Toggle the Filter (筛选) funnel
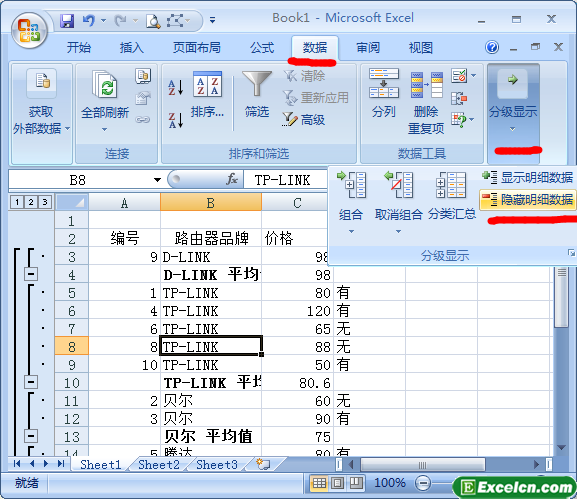Screen dimensions: 577x499 point(257,95)
